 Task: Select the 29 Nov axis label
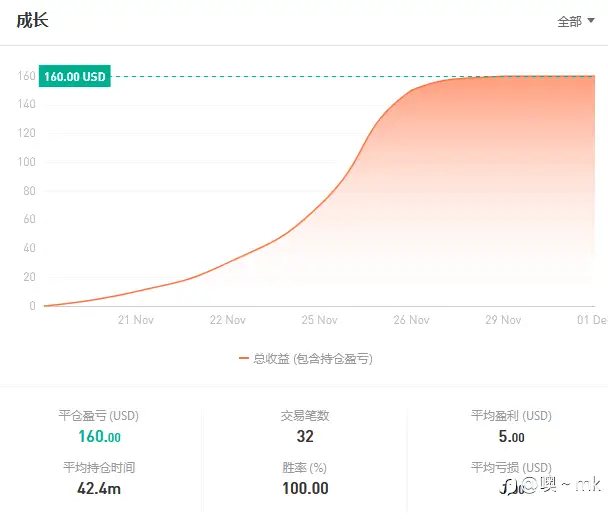503,320
